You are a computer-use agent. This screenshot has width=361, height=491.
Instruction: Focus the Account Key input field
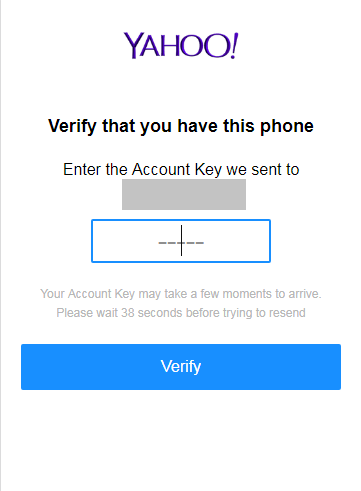click(181, 241)
